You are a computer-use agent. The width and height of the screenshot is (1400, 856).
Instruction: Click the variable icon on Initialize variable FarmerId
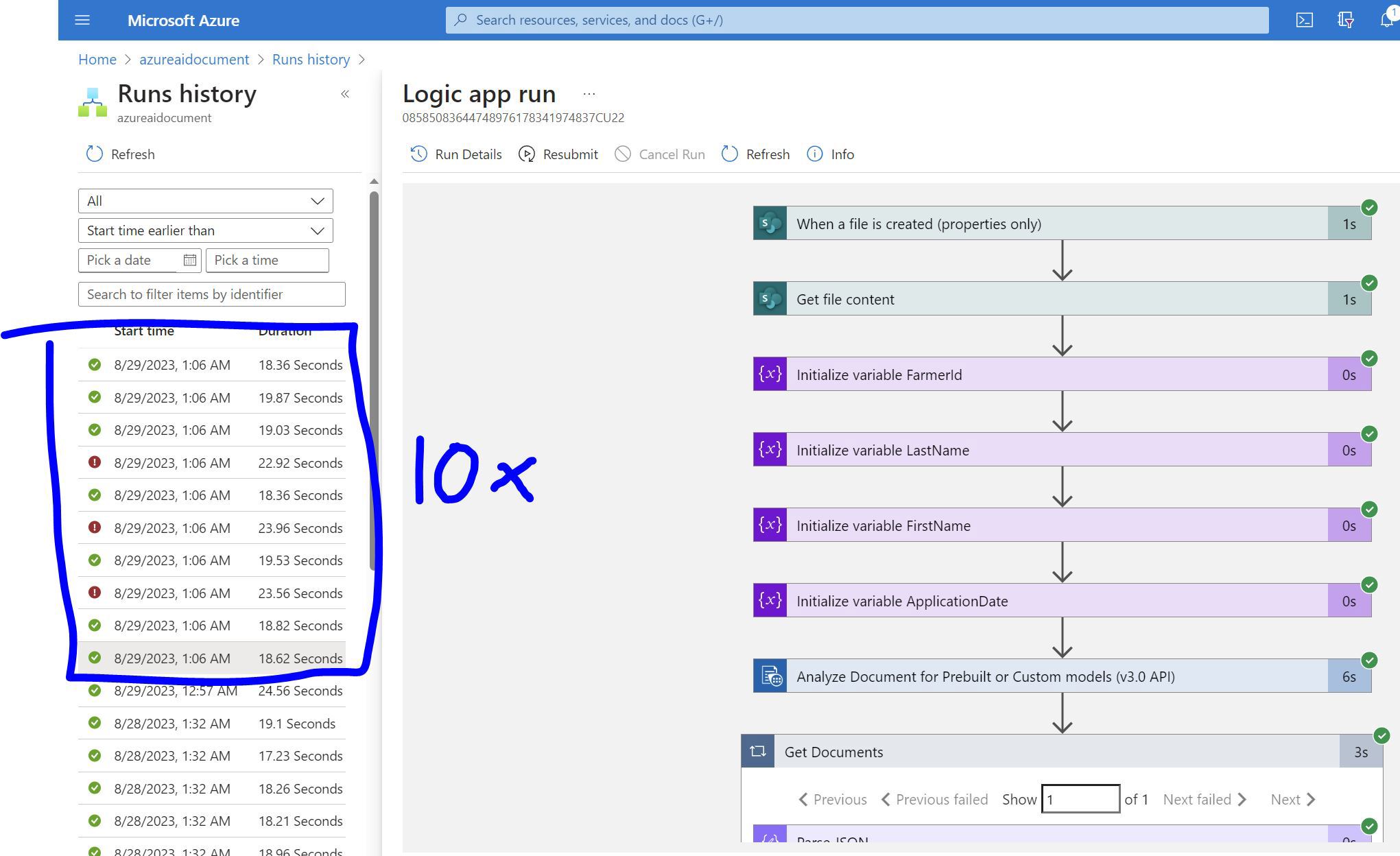pyautogui.click(x=770, y=374)
